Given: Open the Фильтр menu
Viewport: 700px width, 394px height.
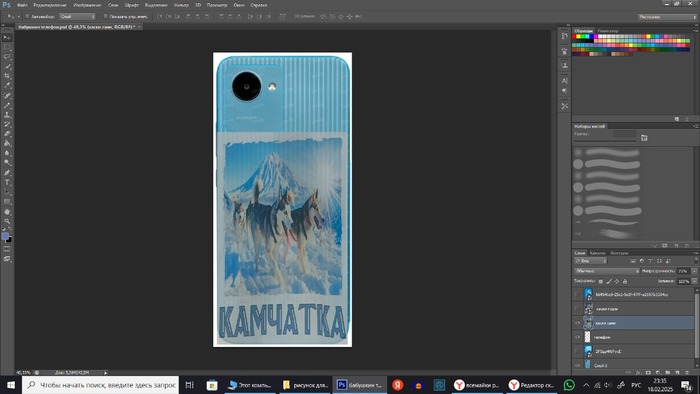Looking at the screenshot, I should pos(181,5).
